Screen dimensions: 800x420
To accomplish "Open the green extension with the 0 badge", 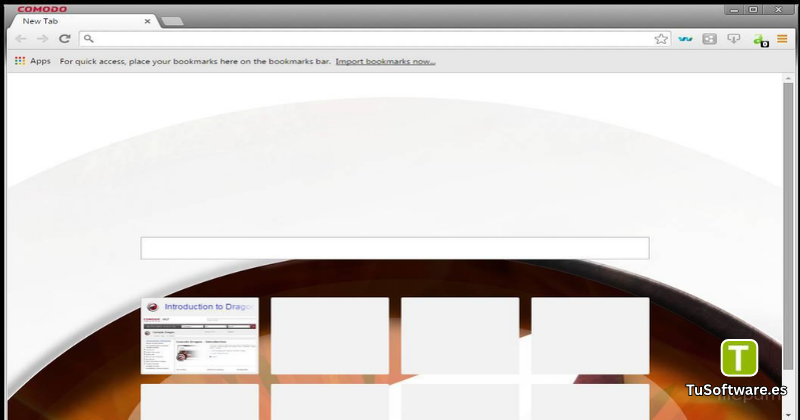I will pyautogui.click(x=760, y=40).
